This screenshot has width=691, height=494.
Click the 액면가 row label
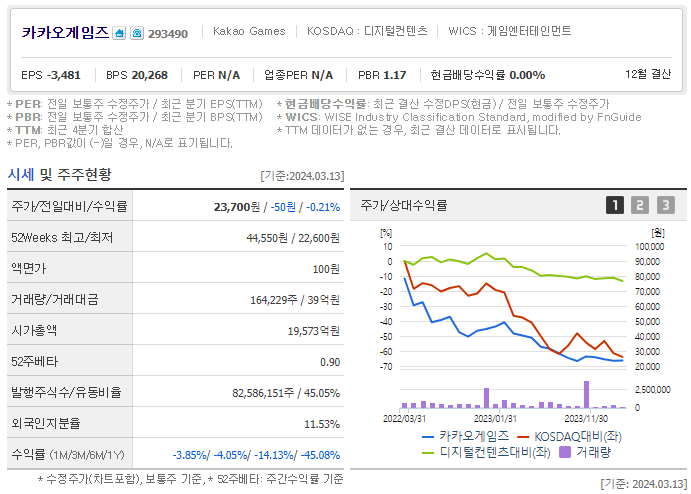[x=29, y=268]
